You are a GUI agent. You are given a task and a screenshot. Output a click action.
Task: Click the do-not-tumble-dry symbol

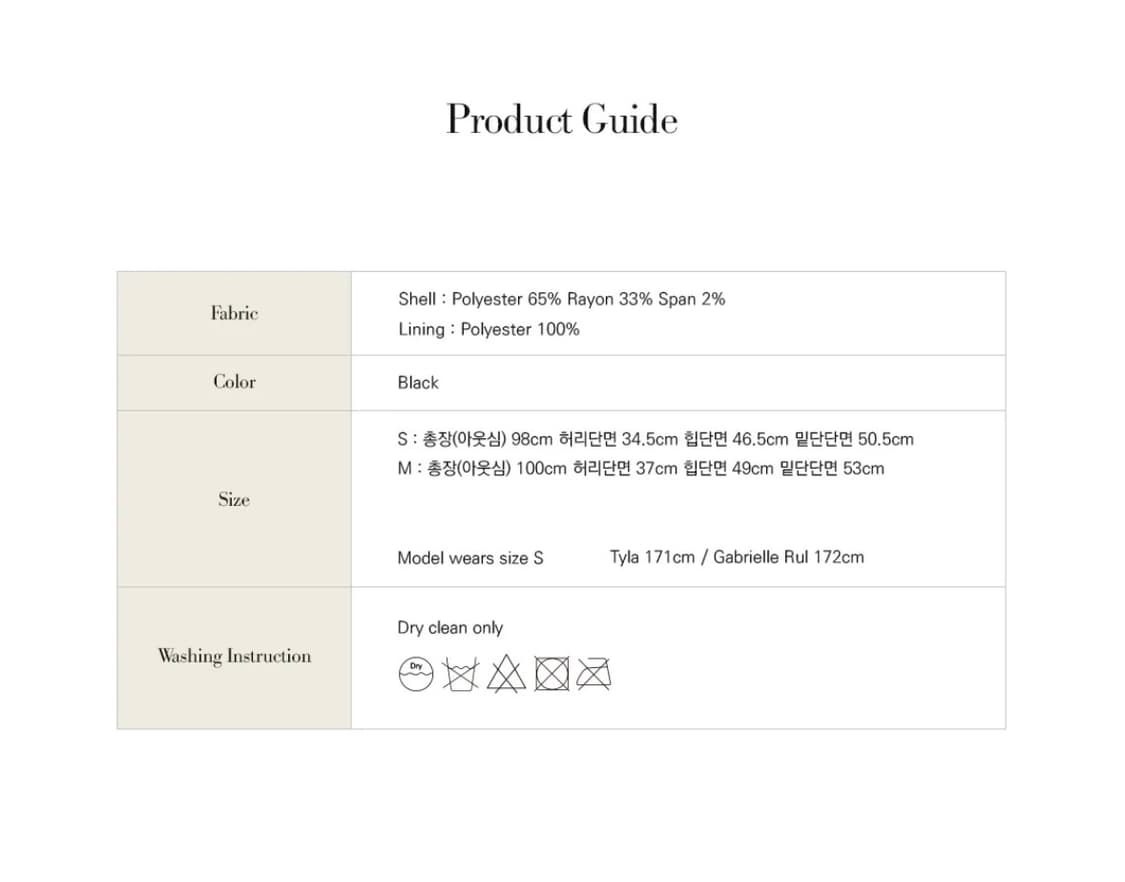tap(551, 674)
